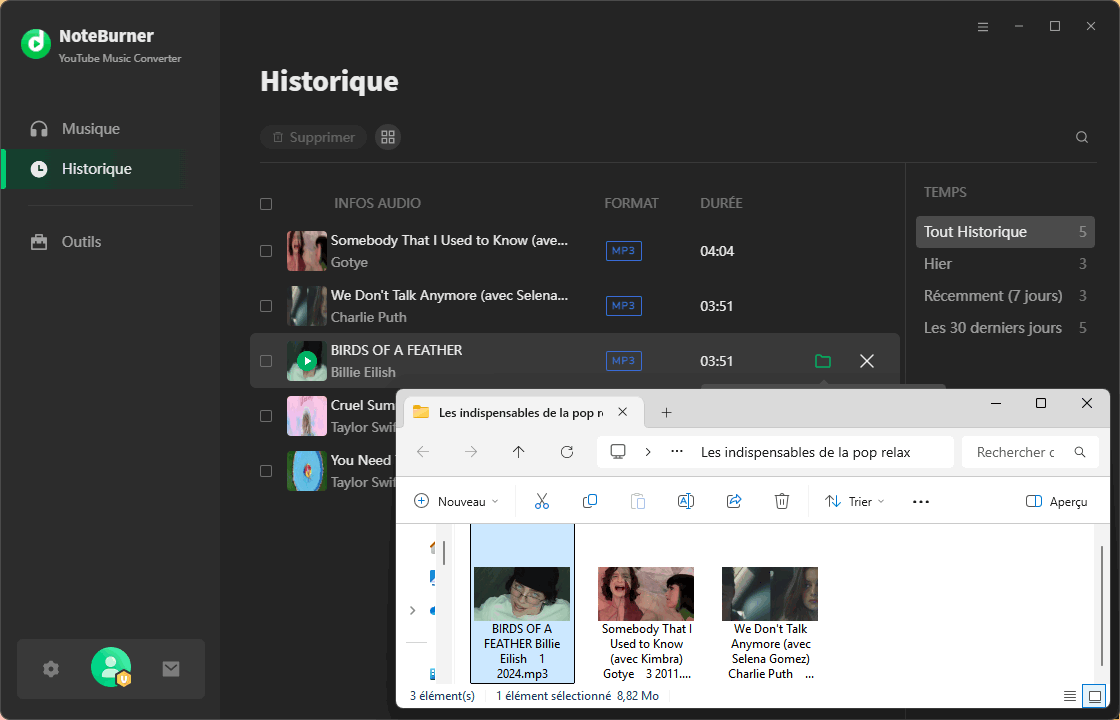Click the Supprimer button
This screenshot has height=720, width=1120.
tap(314, 137)
